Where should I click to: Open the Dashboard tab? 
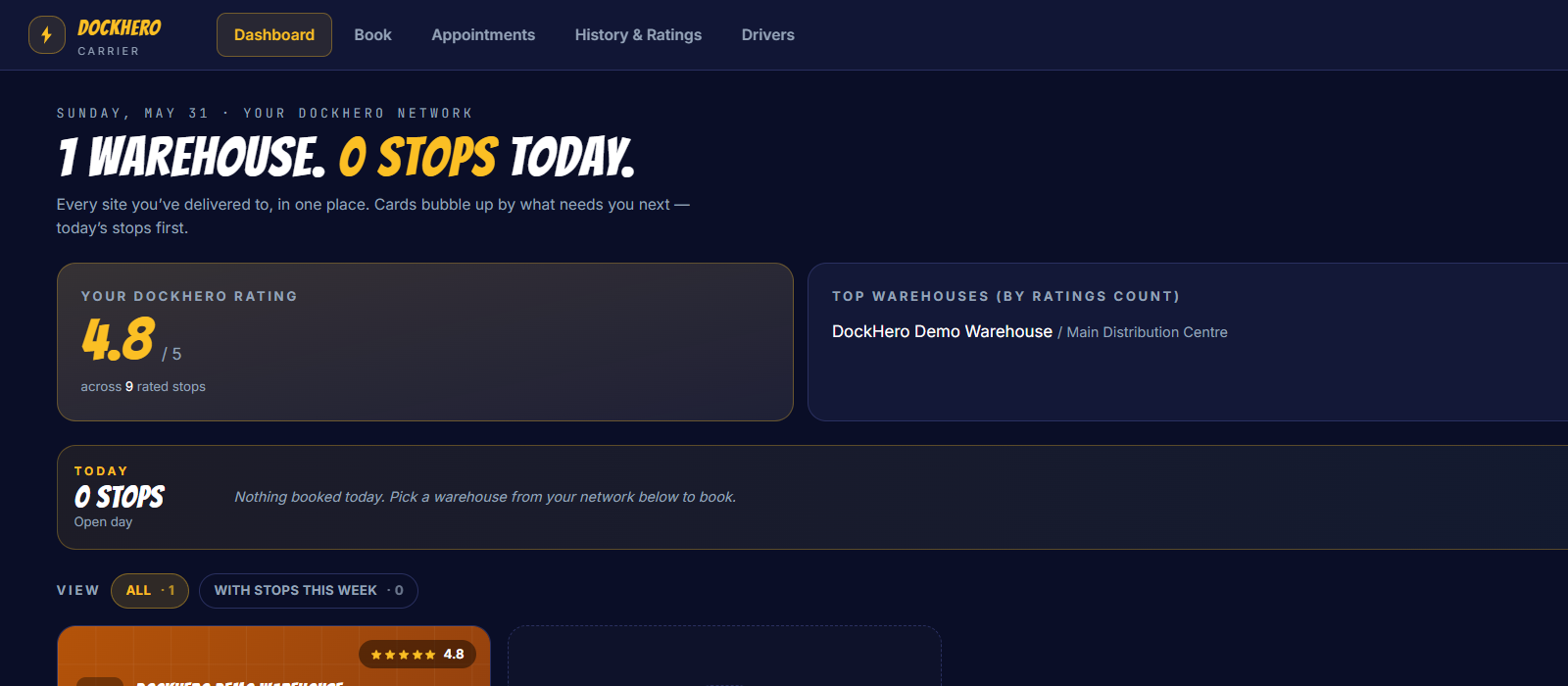(274, 35)
